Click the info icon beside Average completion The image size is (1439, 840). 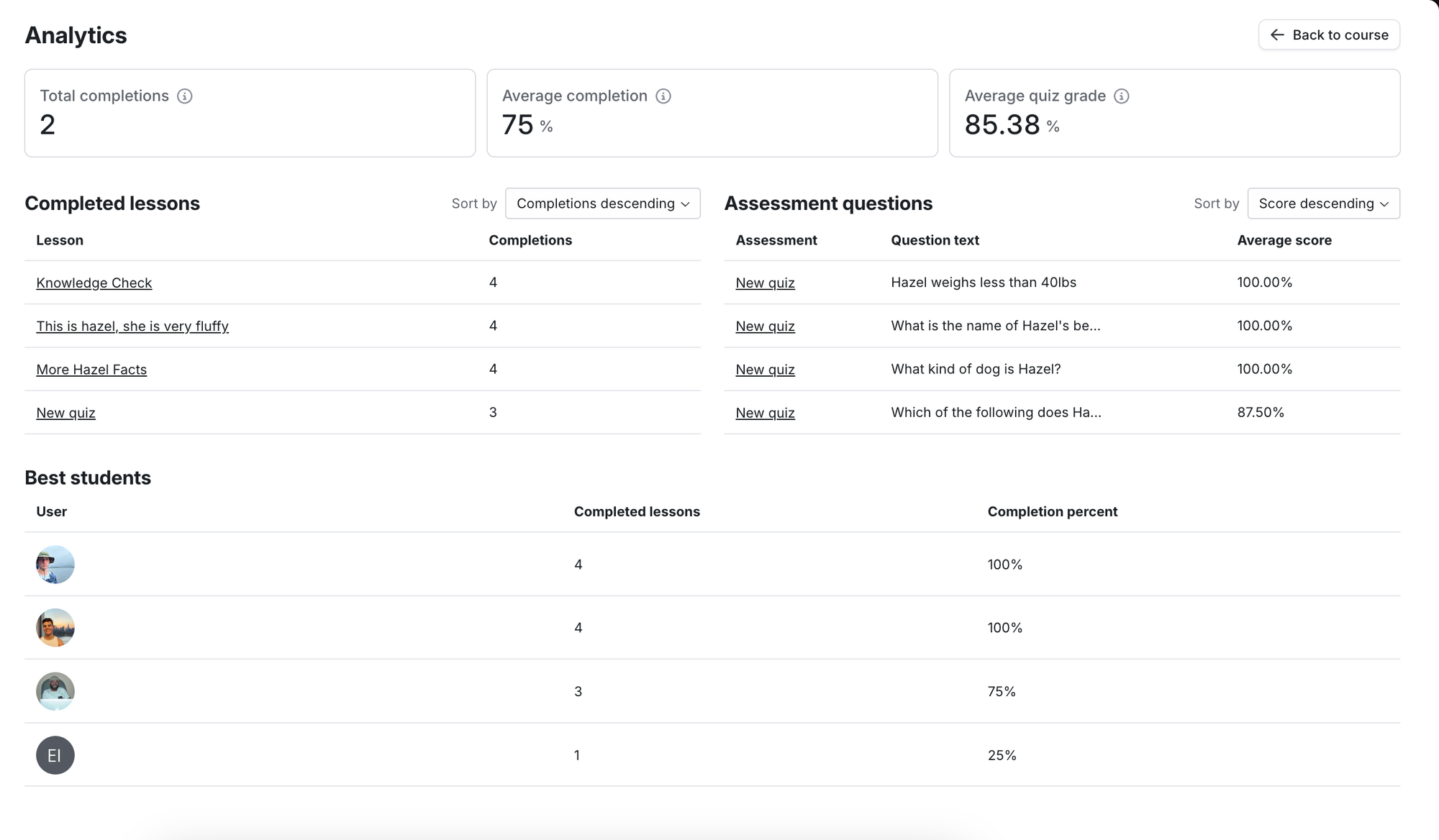click(x=663, y=96)
